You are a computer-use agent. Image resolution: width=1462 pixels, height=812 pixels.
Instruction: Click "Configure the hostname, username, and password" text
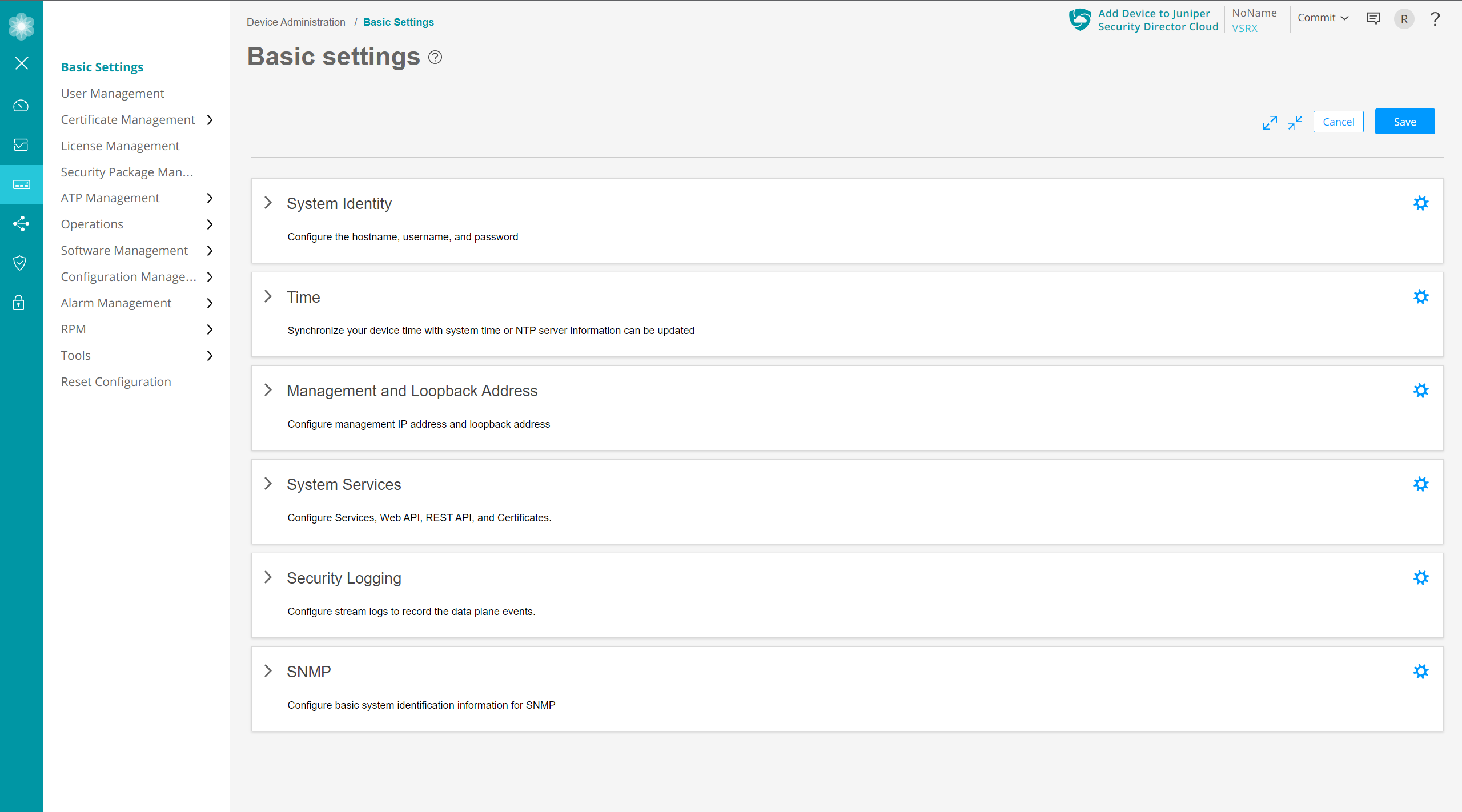pos(403,237)
